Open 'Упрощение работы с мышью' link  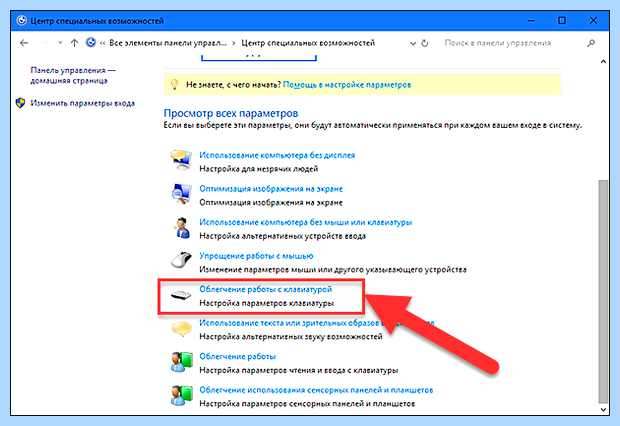tap(256, 256)
